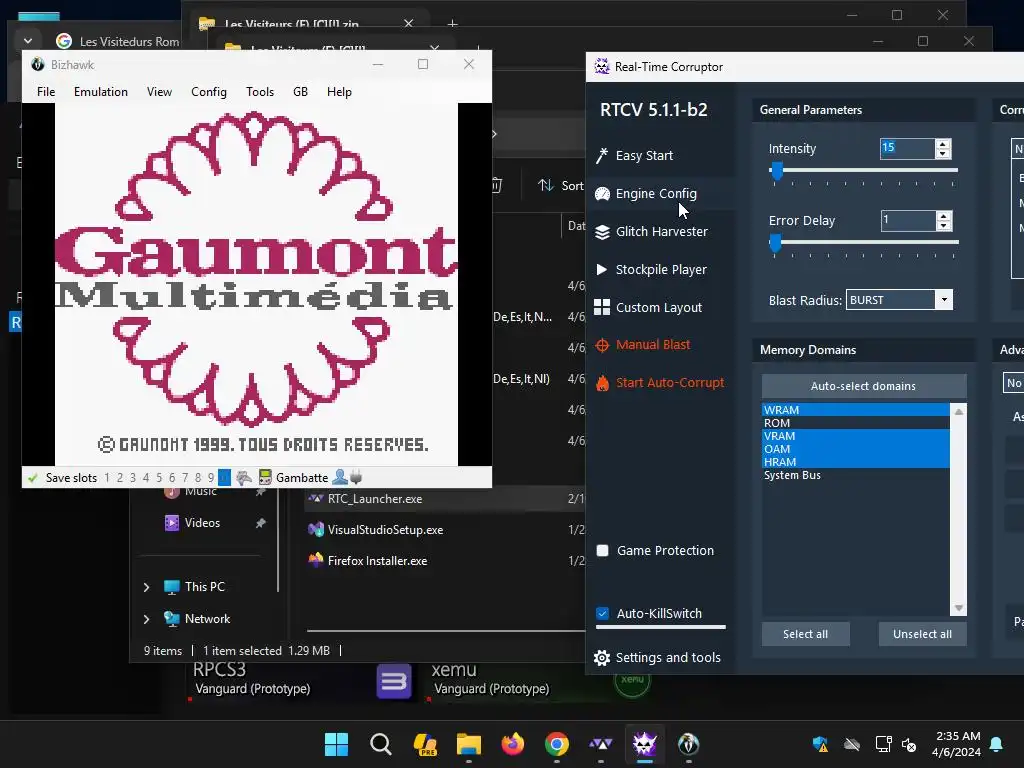Click the Intensity value field

(x=907, y=149)
